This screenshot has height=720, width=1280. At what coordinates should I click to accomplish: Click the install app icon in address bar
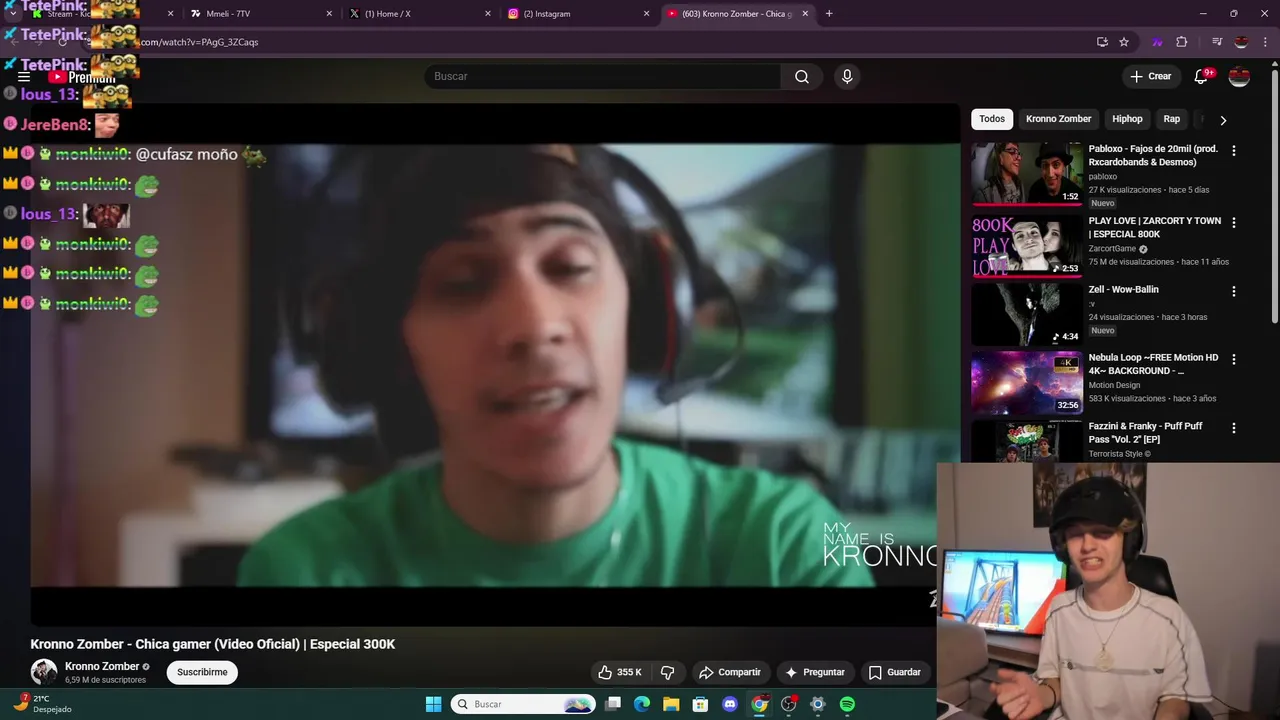tap(1102, 42)
